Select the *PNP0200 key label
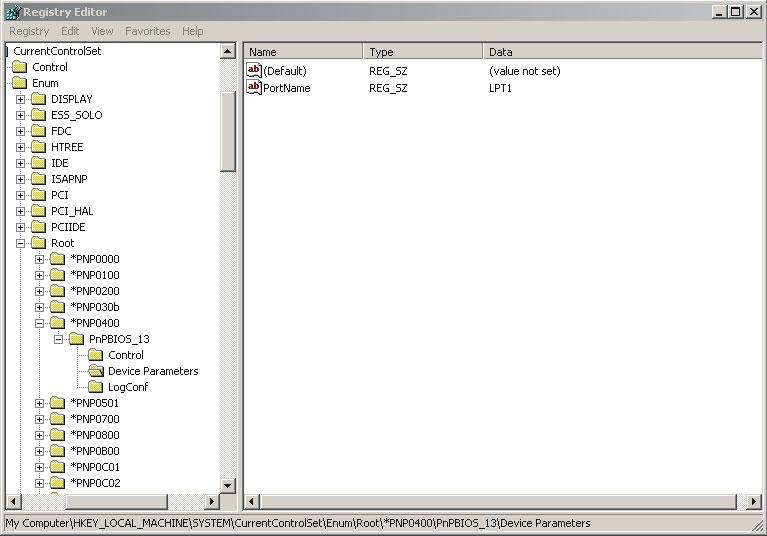 (95, 291)
